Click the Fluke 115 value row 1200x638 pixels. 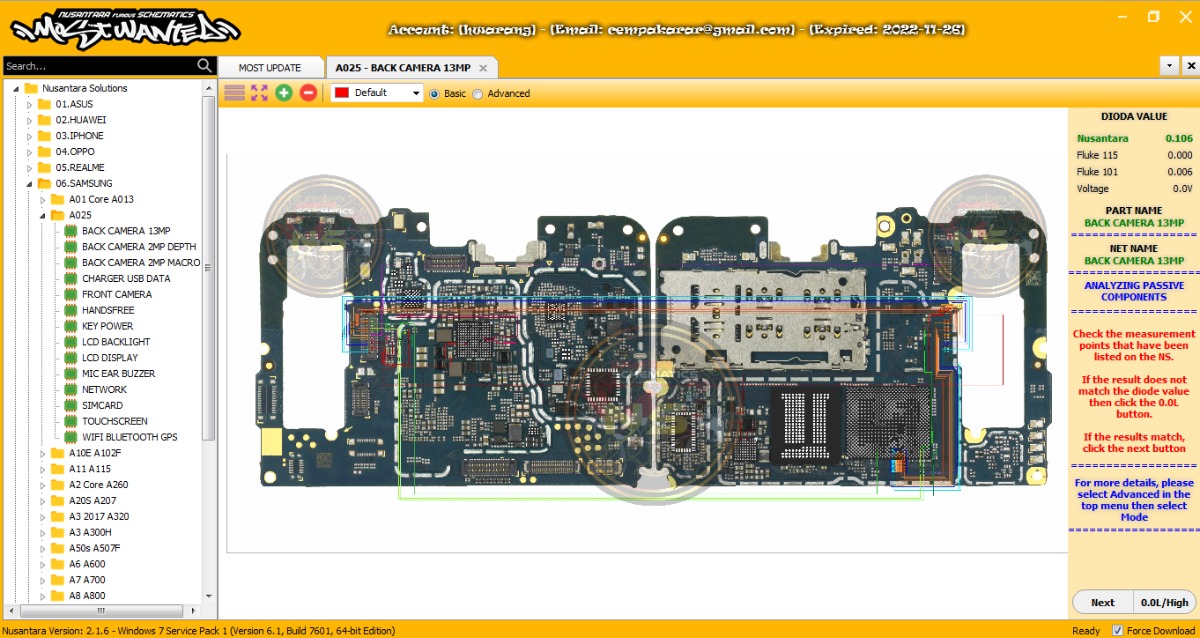[x=1134, y=155]
